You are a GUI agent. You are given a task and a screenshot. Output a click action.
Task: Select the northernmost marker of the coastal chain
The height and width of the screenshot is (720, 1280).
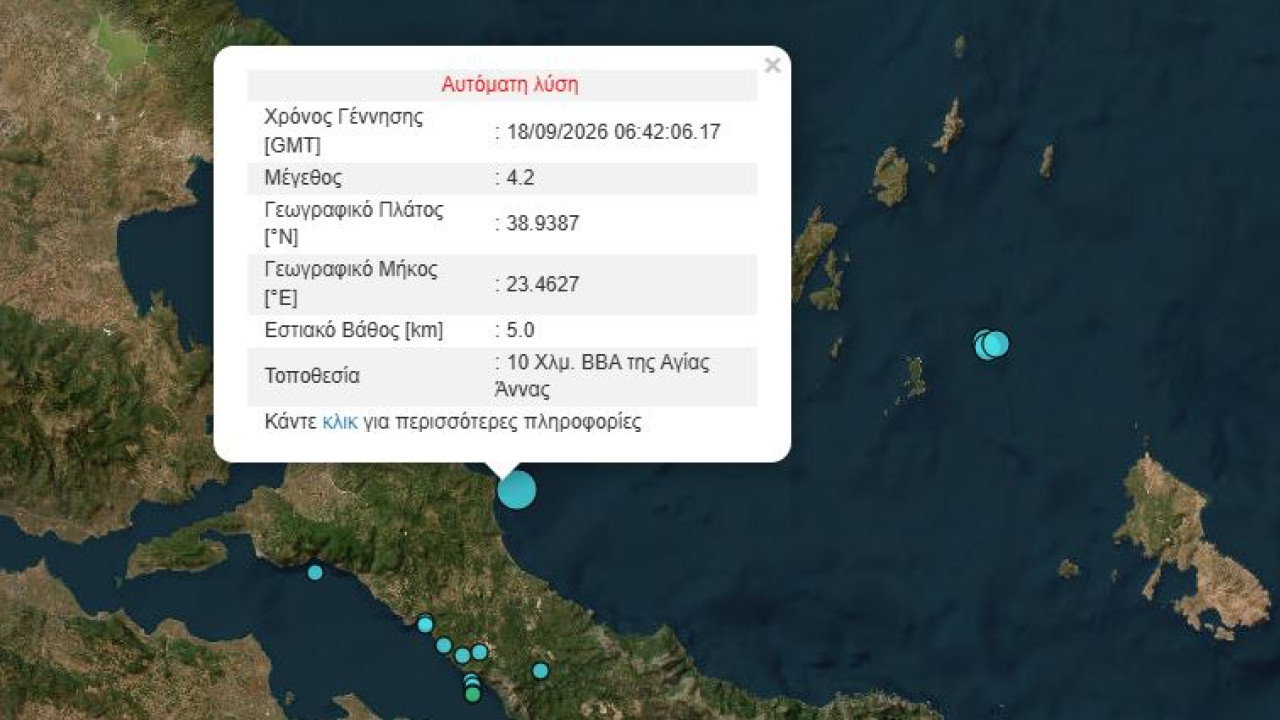pos(425,624)
